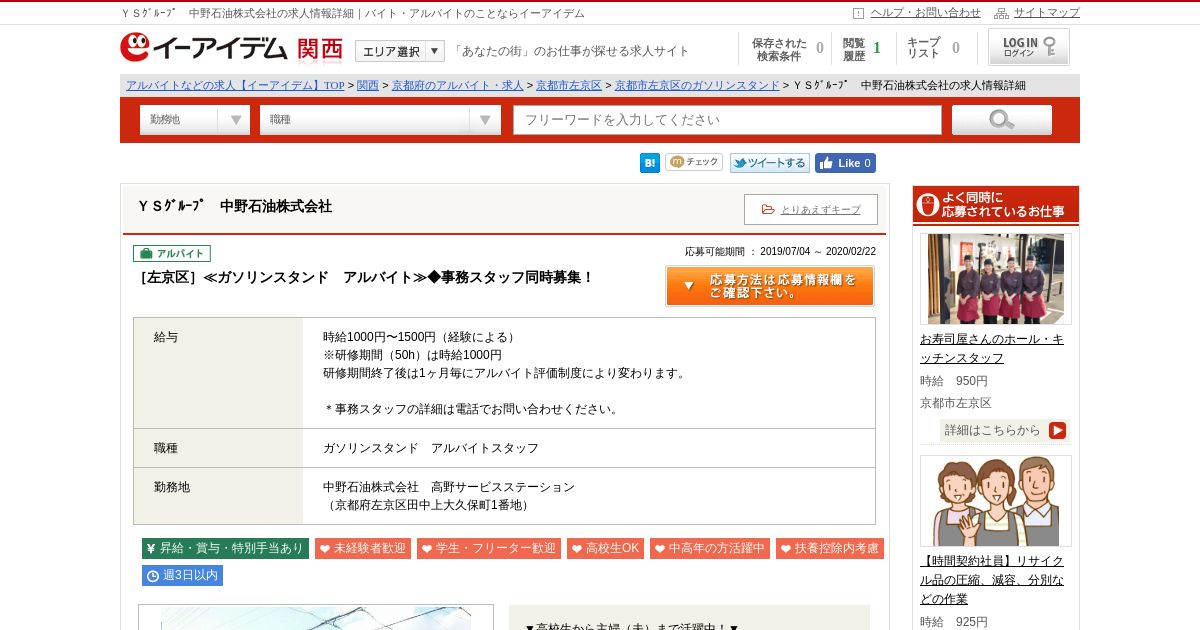Open 【時間契約社員】リサイクル品 job link
The width and height of the screenshot is (1200, 630).
992,580
